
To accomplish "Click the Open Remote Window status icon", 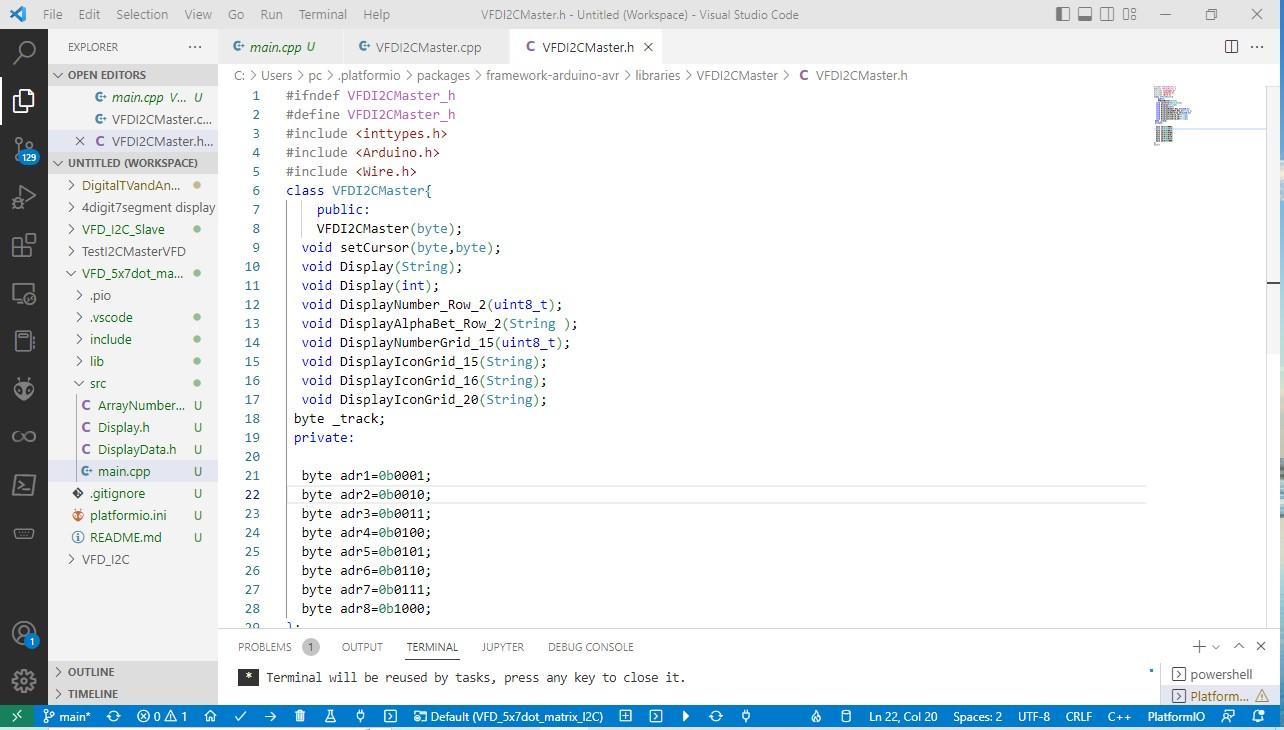I will (16, 716).
